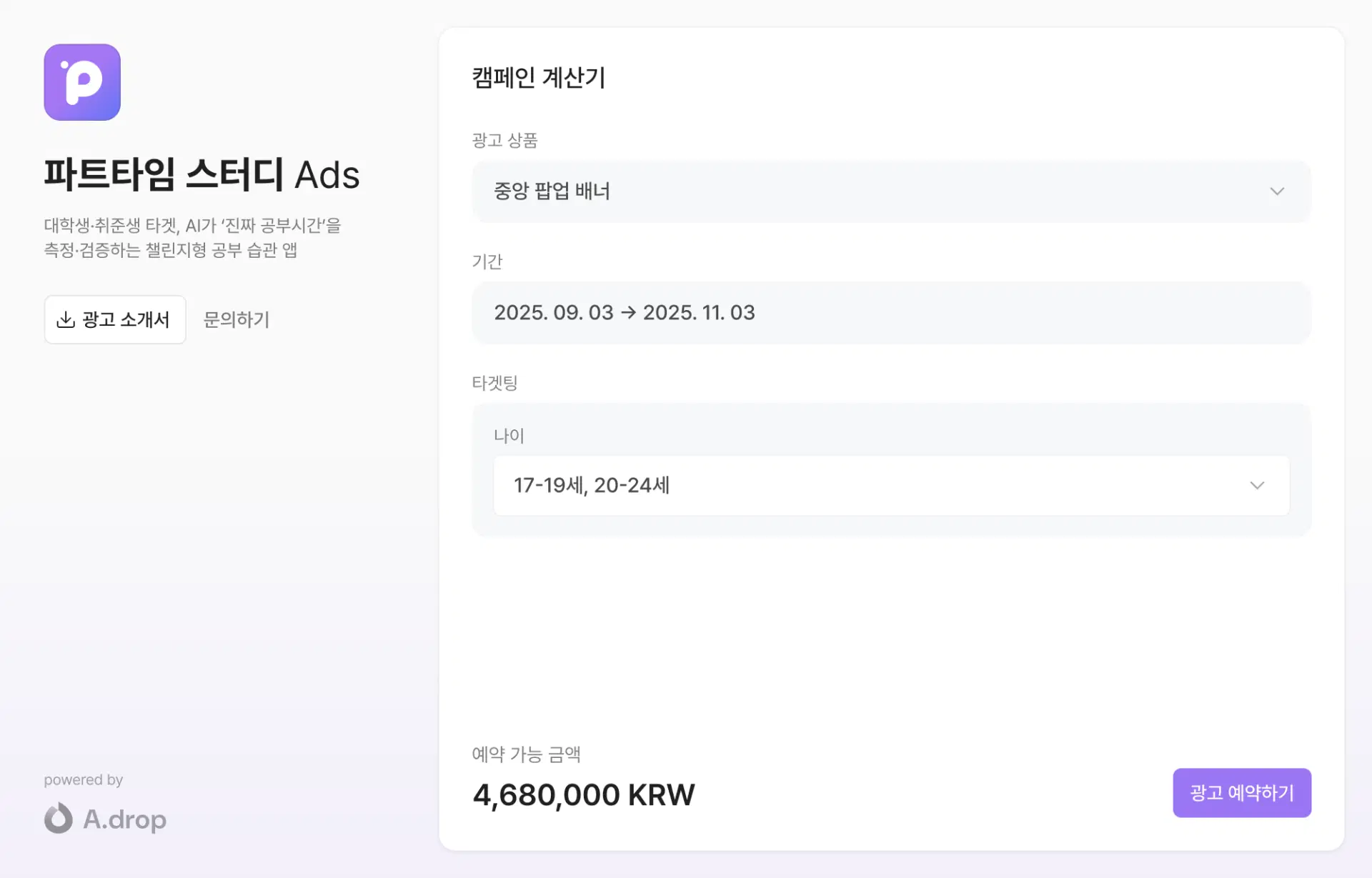Screen dimensions: 1372x878
Task: Download the 광고 소개서 brochure
Action: pos(115,319)
